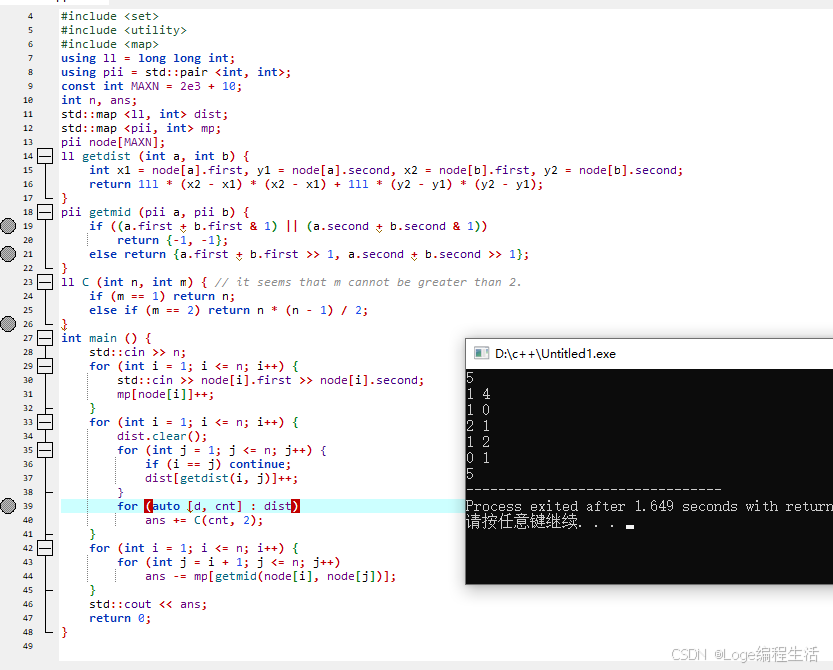Click line number 39 in the gutter
The image size is (833, 670).
(28, 506)
